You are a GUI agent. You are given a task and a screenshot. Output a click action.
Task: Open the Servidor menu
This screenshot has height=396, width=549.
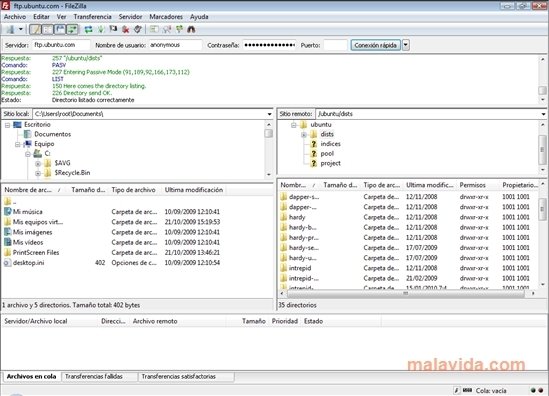(130, 16)
